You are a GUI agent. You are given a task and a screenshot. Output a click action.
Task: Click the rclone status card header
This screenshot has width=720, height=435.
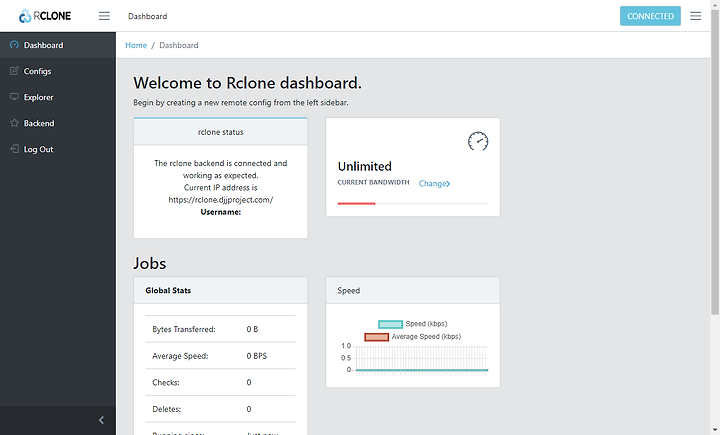[x=220, y=132]
